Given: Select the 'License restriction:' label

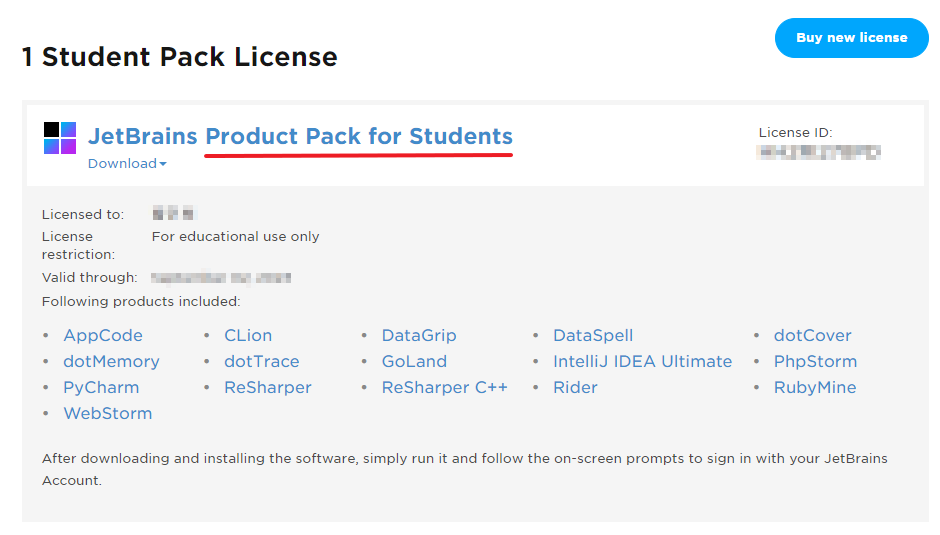Looking at the screenshot, I should click(78, 245).
